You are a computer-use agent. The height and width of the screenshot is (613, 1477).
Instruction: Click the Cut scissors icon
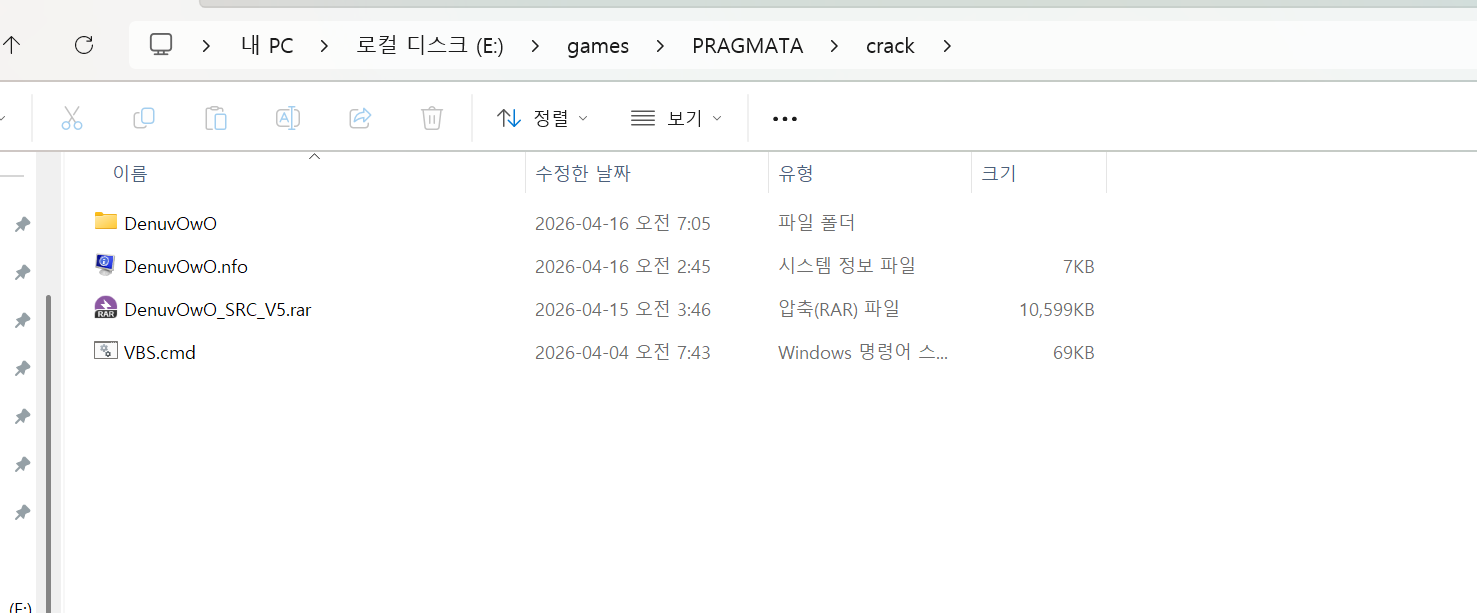72,118
